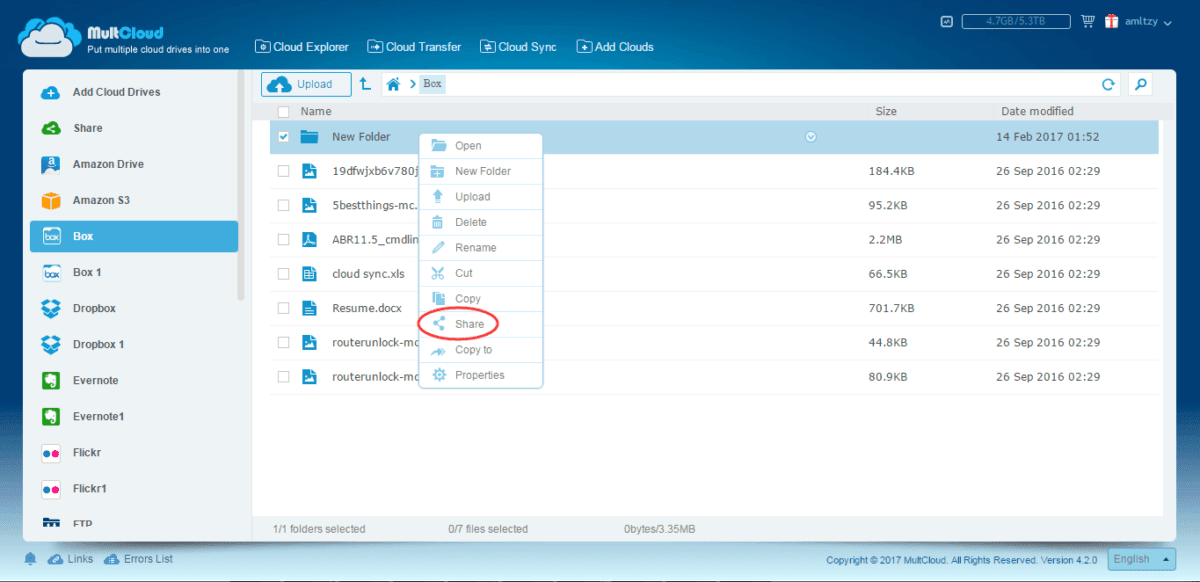Click the Box breadcrumb
Viewport: 1200px width, 582px height.
click(x=432, y=84)
